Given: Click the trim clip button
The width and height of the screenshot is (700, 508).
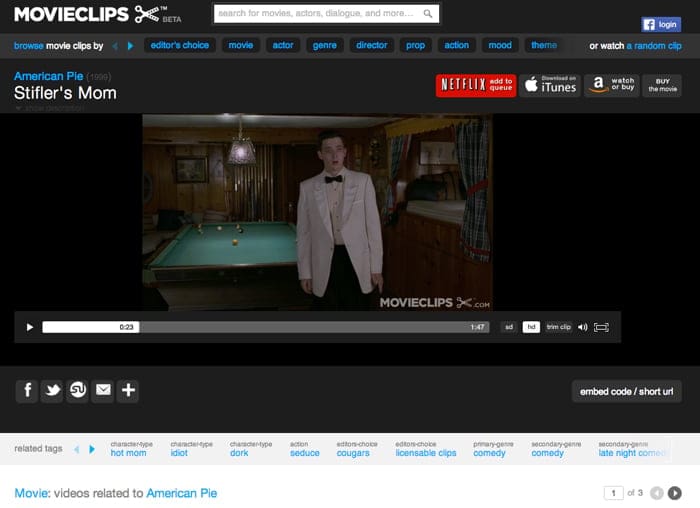Looking at the screenshot, I should point(558,327).
